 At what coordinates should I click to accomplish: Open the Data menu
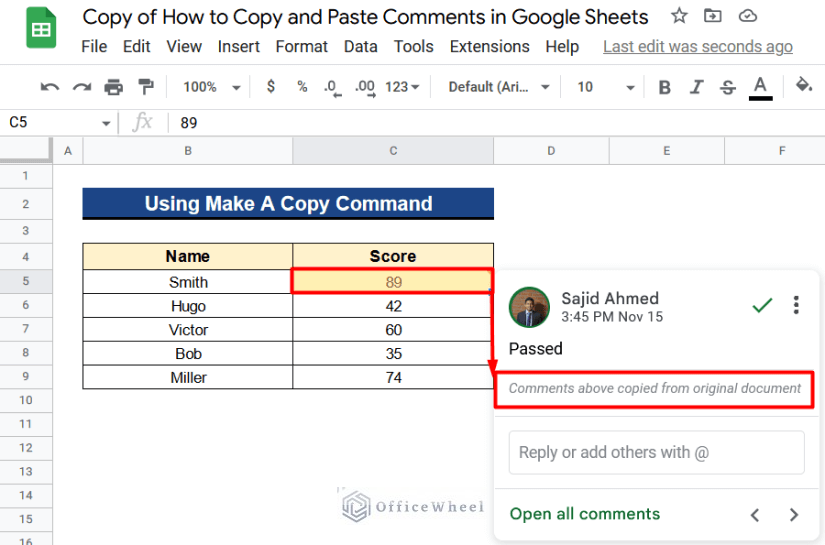(x=360, y=46)
